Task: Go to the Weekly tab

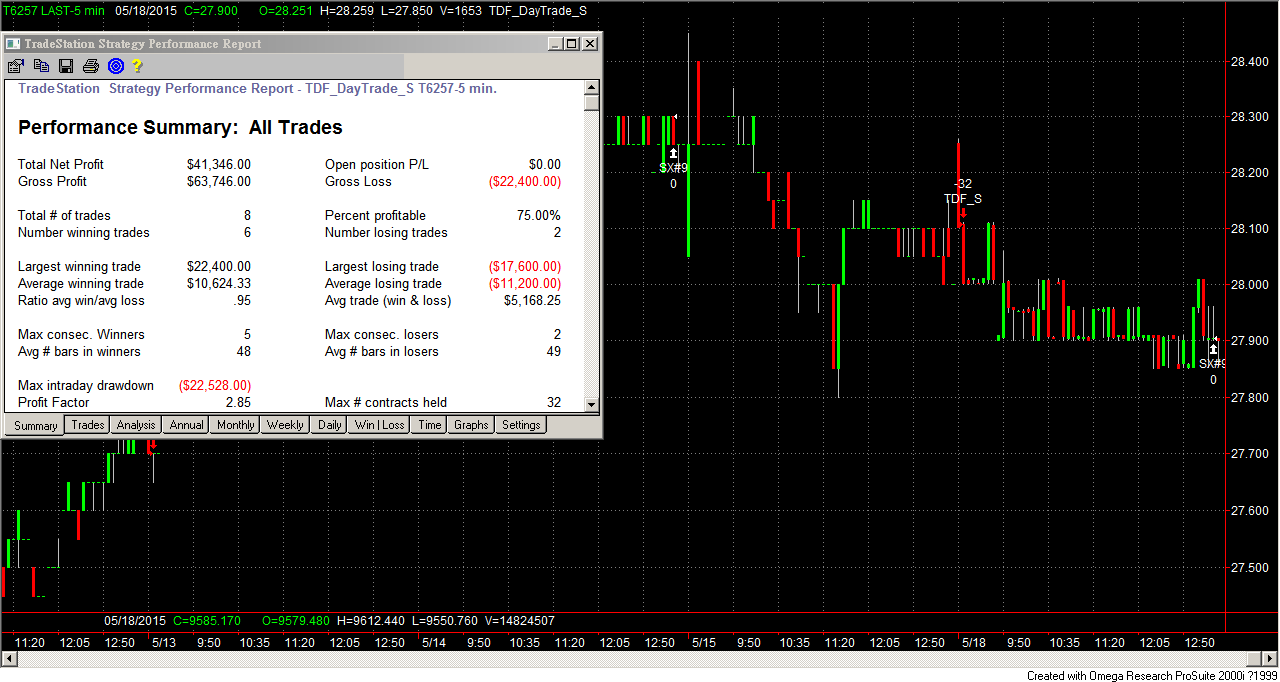Action: (x=285, y=425)
